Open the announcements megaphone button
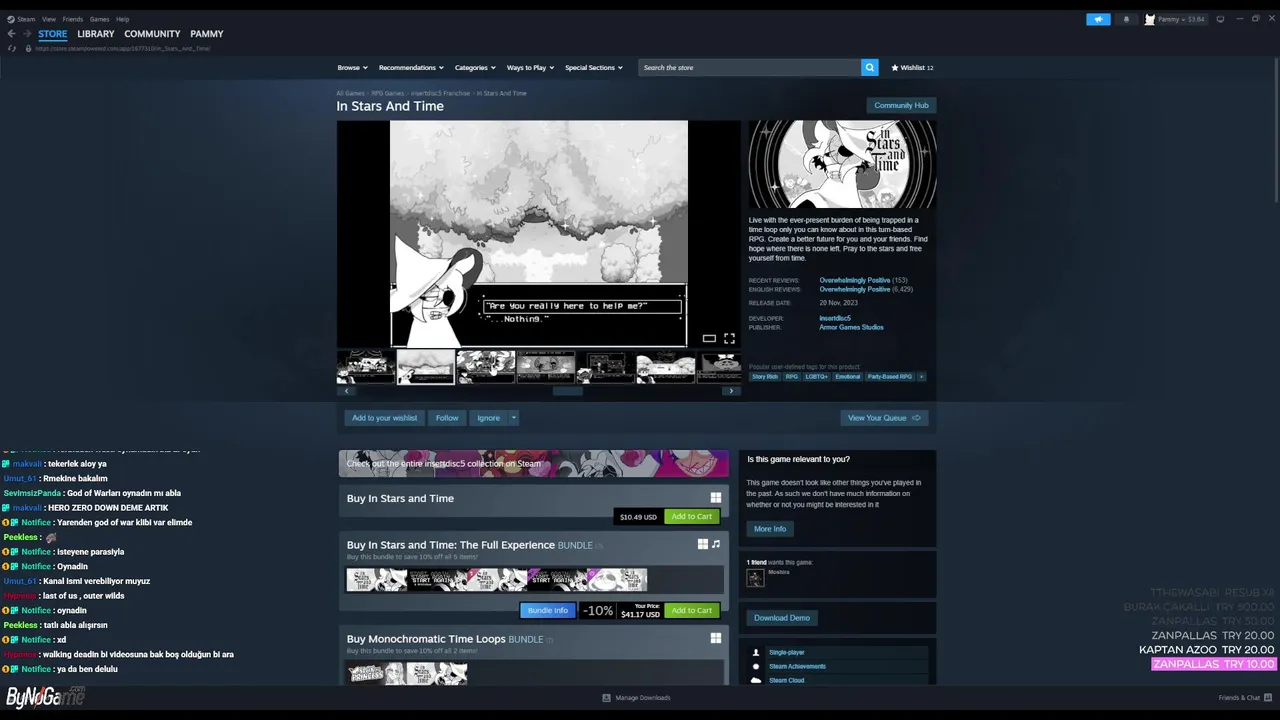Image resolution: width=1280 pixels, height=720 pixels. pyautogui.click(x=1098, y=19)
